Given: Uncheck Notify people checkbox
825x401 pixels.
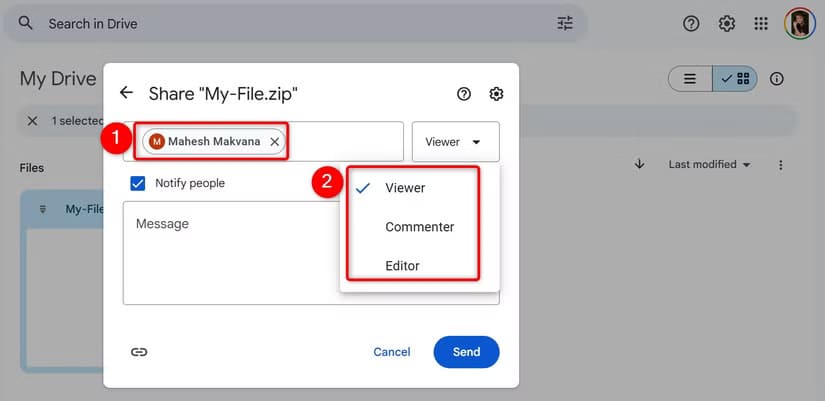Looking at the screenshot, I should 138,183.
